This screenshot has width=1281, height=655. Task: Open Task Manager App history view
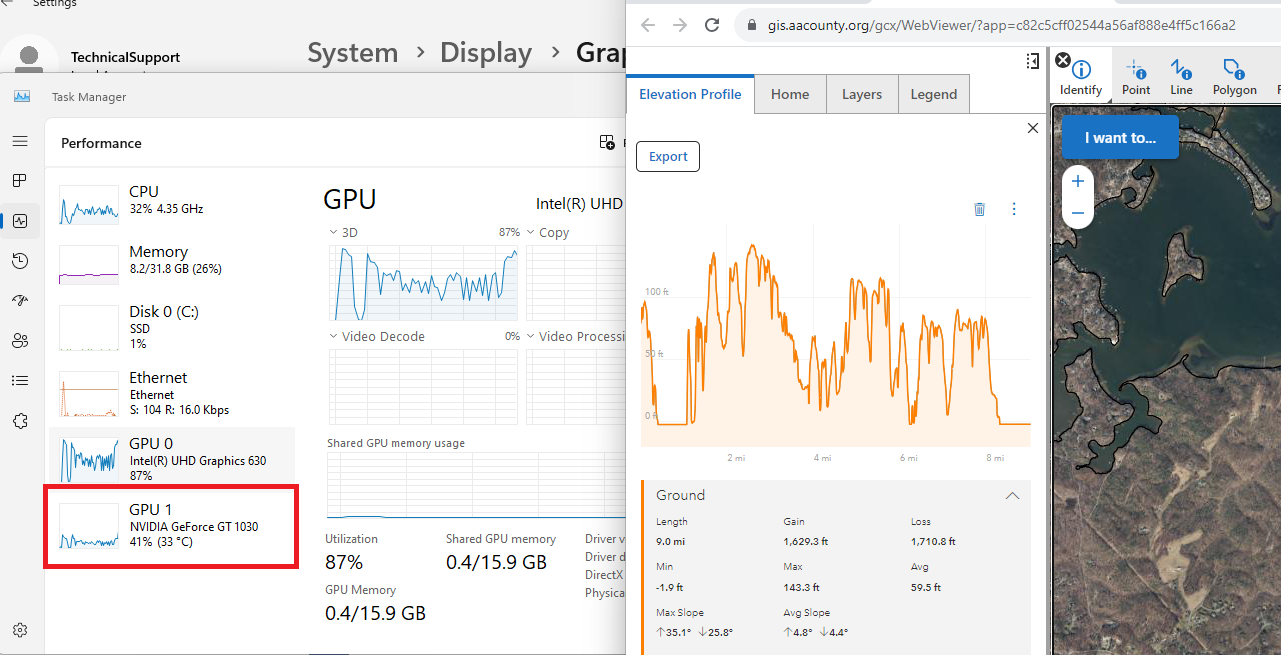(20, 260)
